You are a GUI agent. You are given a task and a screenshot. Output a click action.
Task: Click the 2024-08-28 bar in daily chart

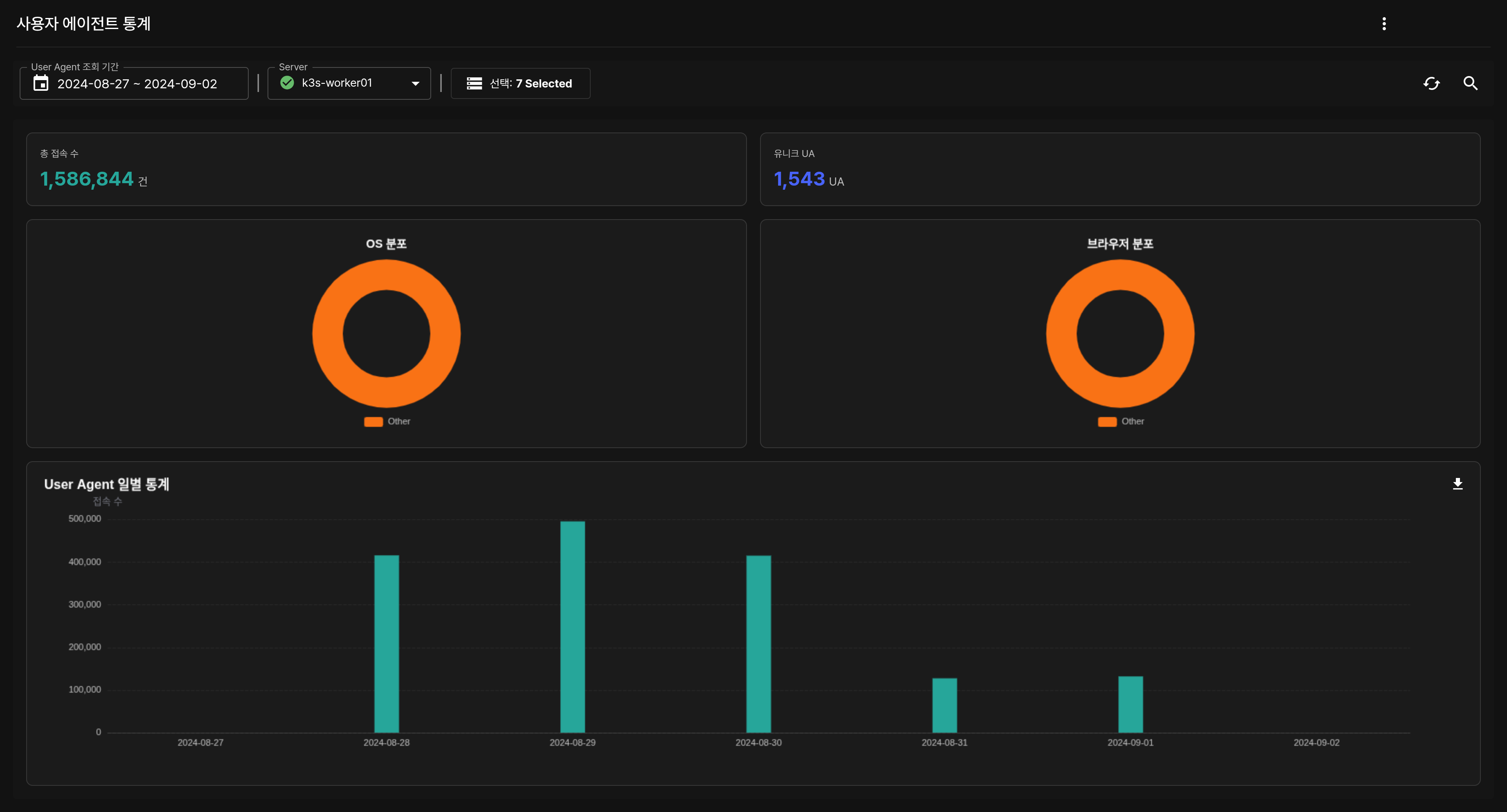(386, 643)
